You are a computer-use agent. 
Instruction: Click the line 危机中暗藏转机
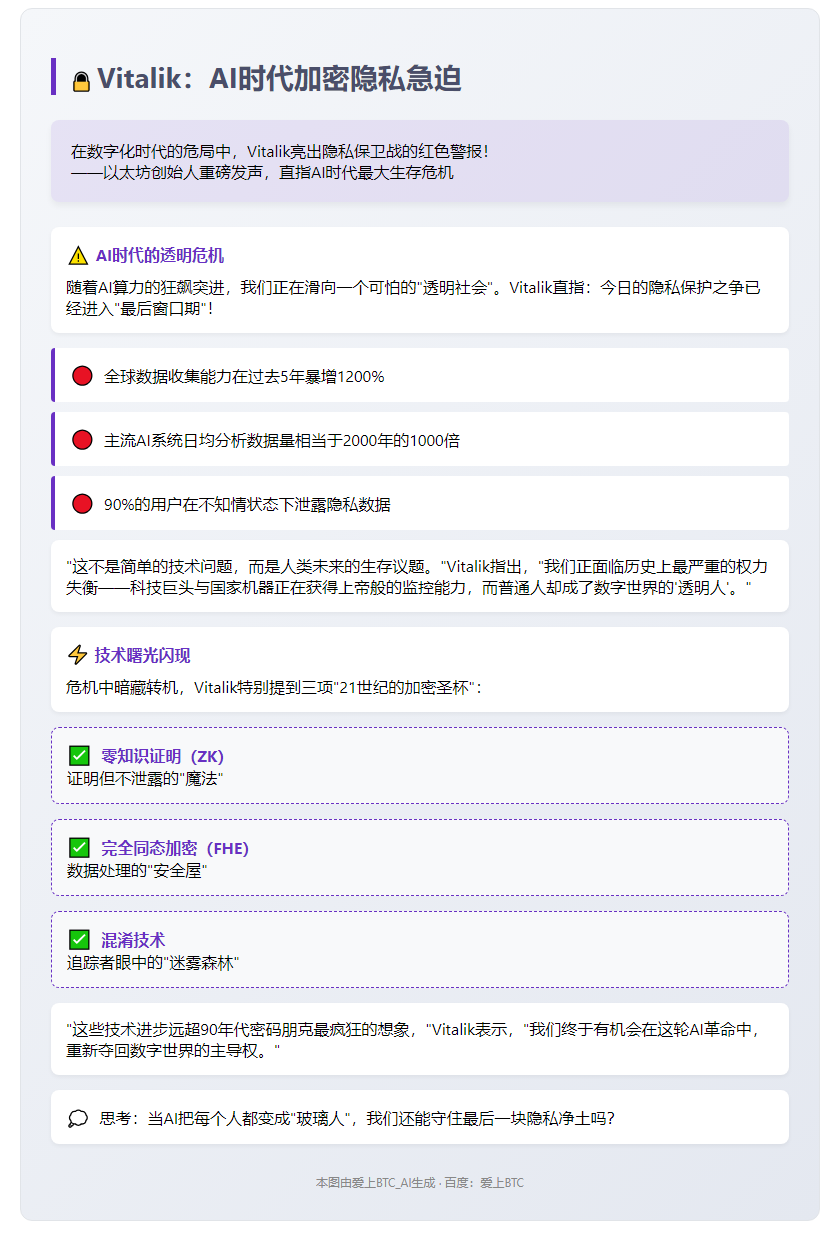click(x=274, y=687)
